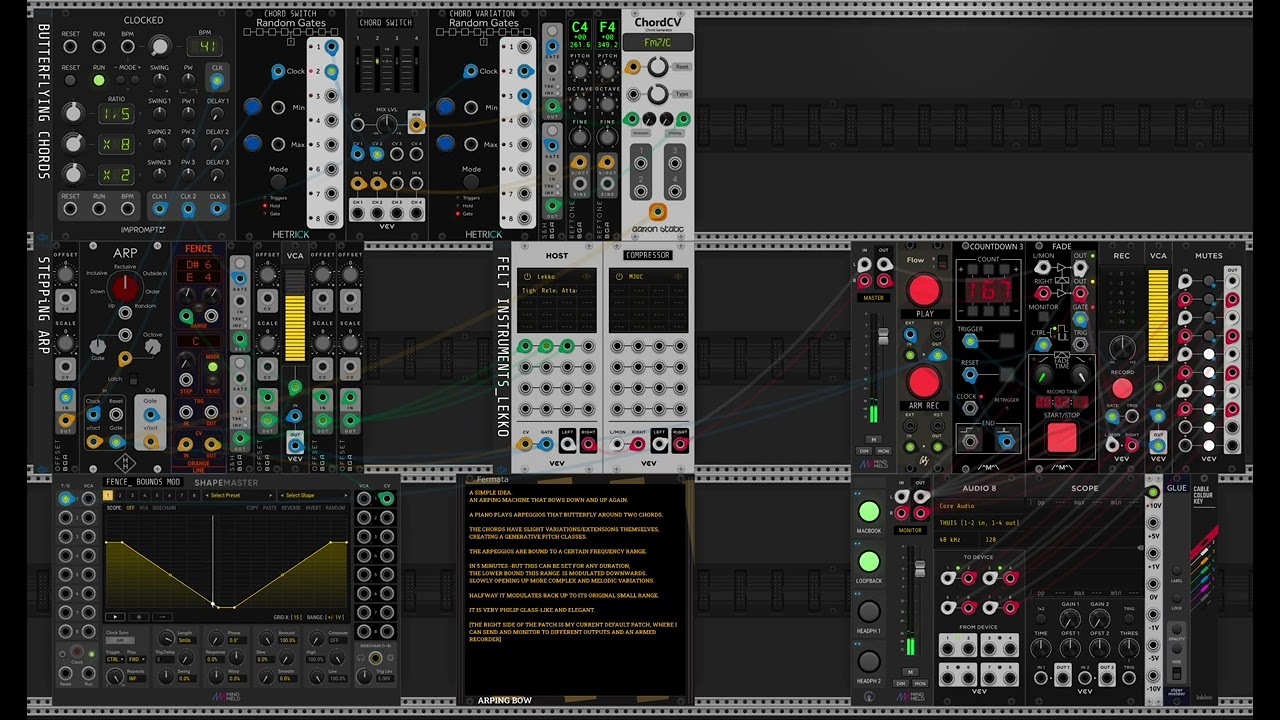Screen dimensions: 1280x720
Task: Click the Master channel fader
Action: 882,337
